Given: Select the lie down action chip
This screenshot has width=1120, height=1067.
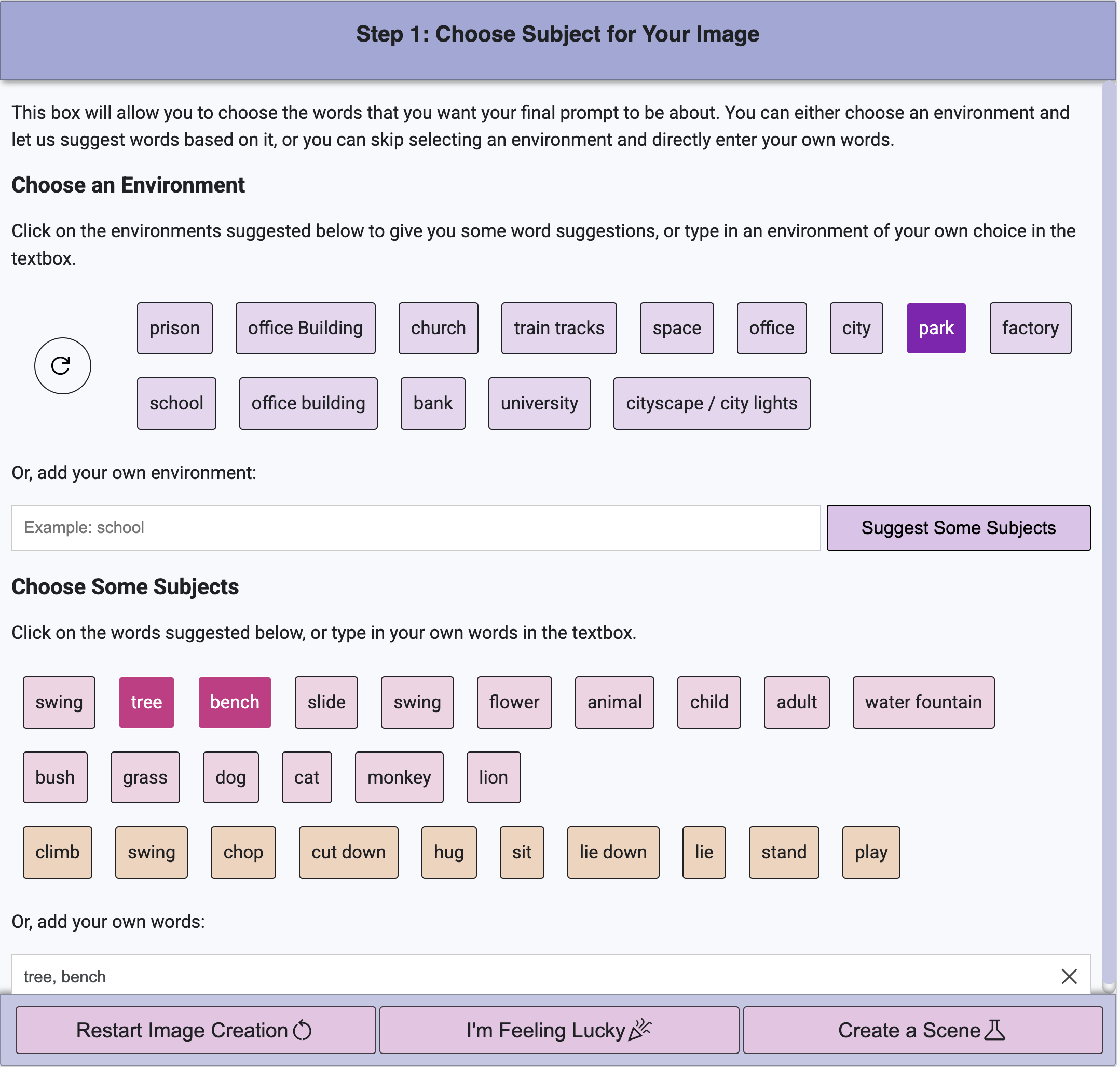Looking at the screenshot, I should (612, 852).
